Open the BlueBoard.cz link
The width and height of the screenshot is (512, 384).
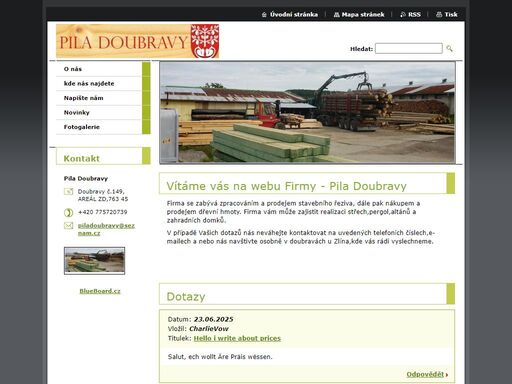pyautogui.click(x=100, y=291)
